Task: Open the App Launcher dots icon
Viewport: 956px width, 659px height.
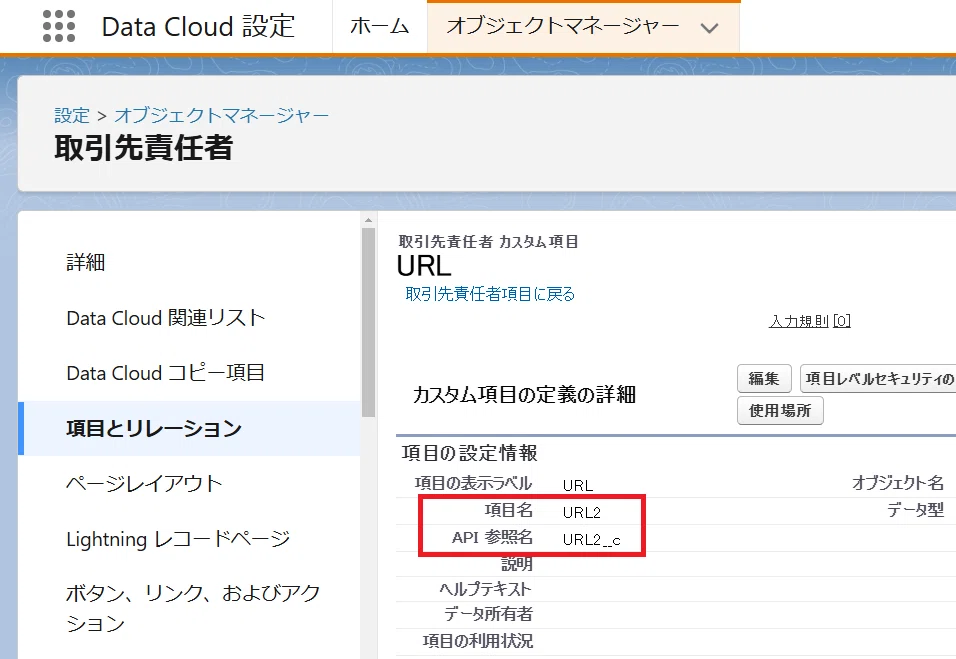Action: pyautogui.click(x=59, y=26)
